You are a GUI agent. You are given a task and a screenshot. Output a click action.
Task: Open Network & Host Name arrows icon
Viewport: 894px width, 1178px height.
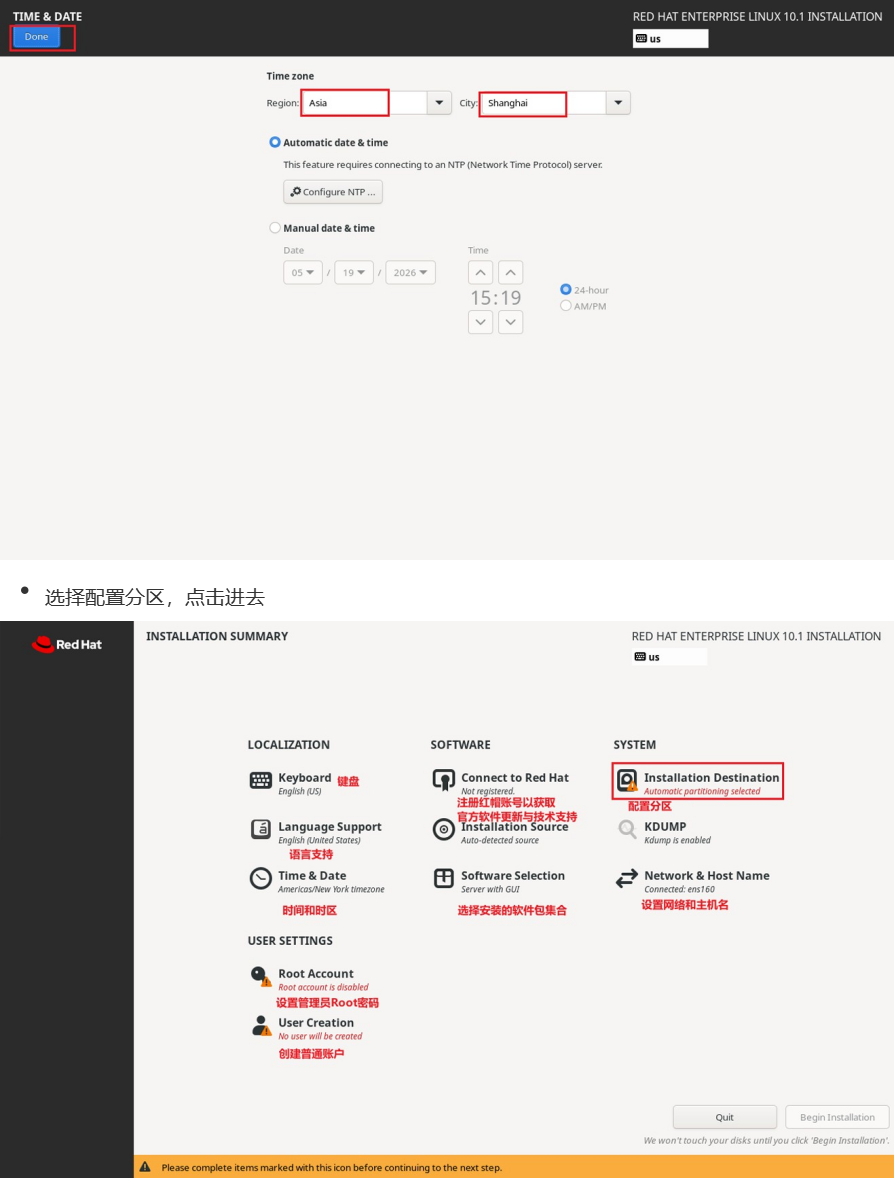point(627,878)
